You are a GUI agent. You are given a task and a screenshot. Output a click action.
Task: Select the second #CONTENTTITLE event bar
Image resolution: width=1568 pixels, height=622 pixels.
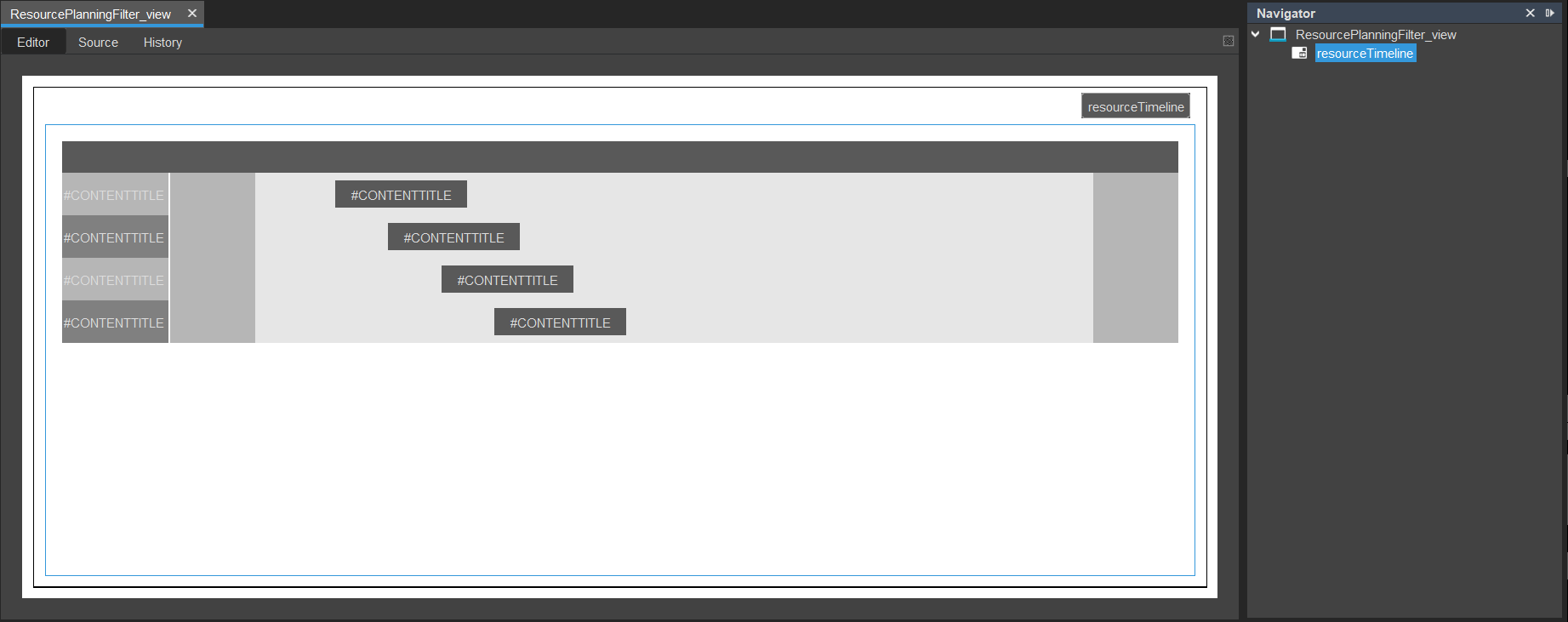[x=453, y=237]
